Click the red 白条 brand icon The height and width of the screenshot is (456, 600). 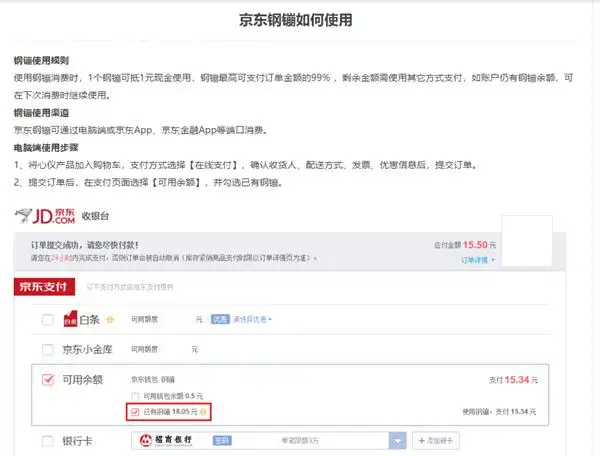70,319
